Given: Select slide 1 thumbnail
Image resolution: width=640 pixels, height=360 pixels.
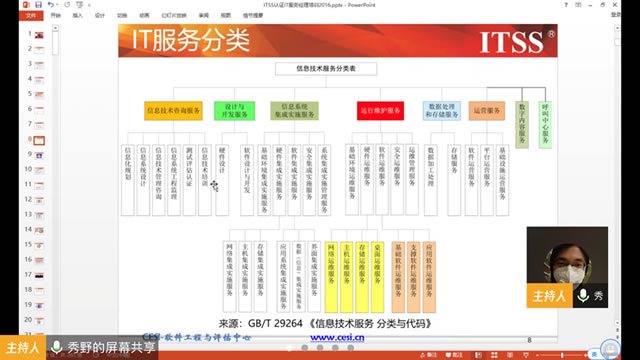Looking at the screenshot, I should coord(39,35).
